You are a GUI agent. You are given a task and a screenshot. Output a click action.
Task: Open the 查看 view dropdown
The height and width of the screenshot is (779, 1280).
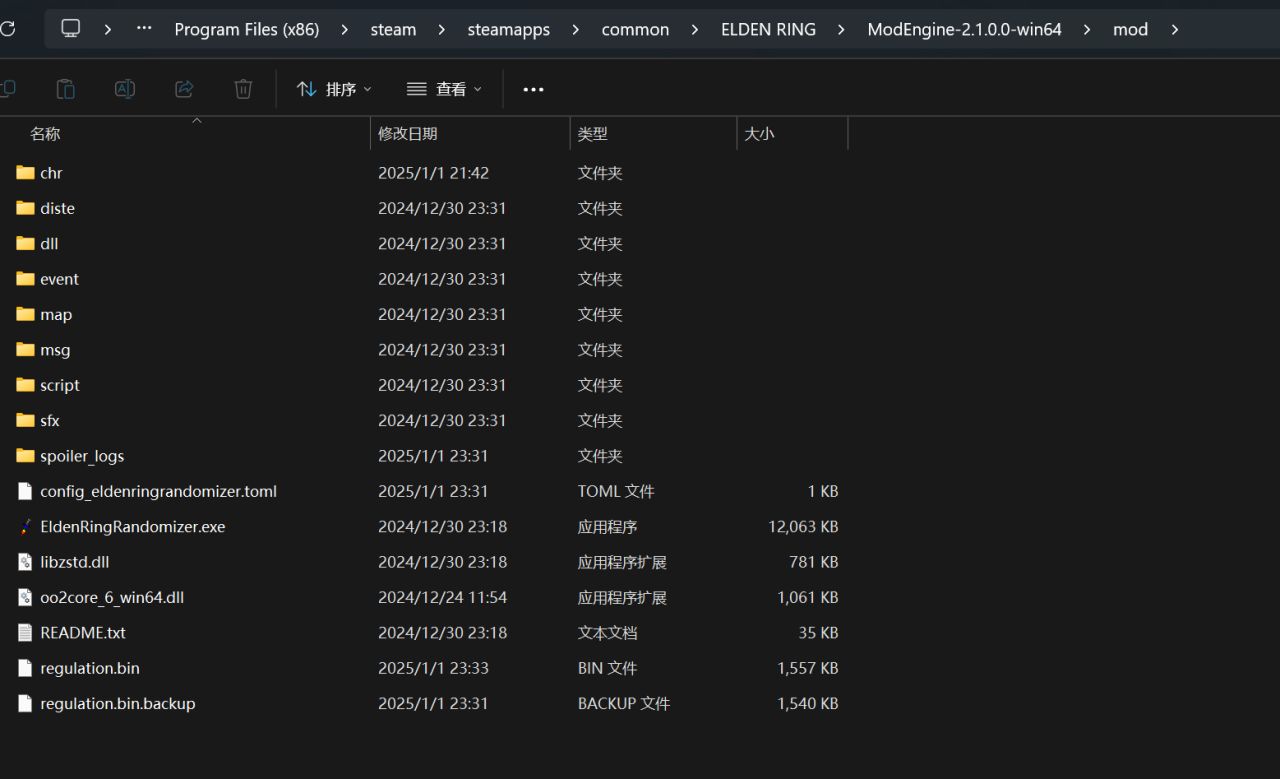click(444, 89)
